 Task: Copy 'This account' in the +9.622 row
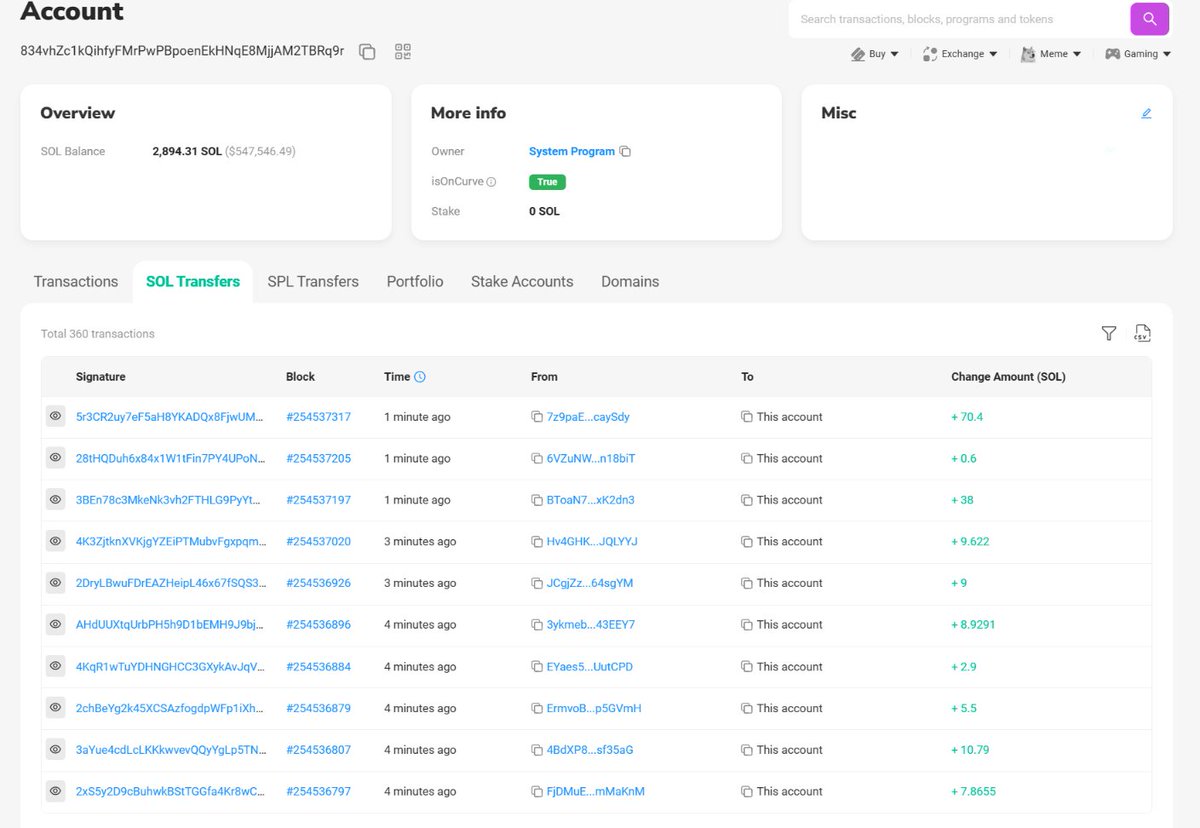(x=747, y=542)
